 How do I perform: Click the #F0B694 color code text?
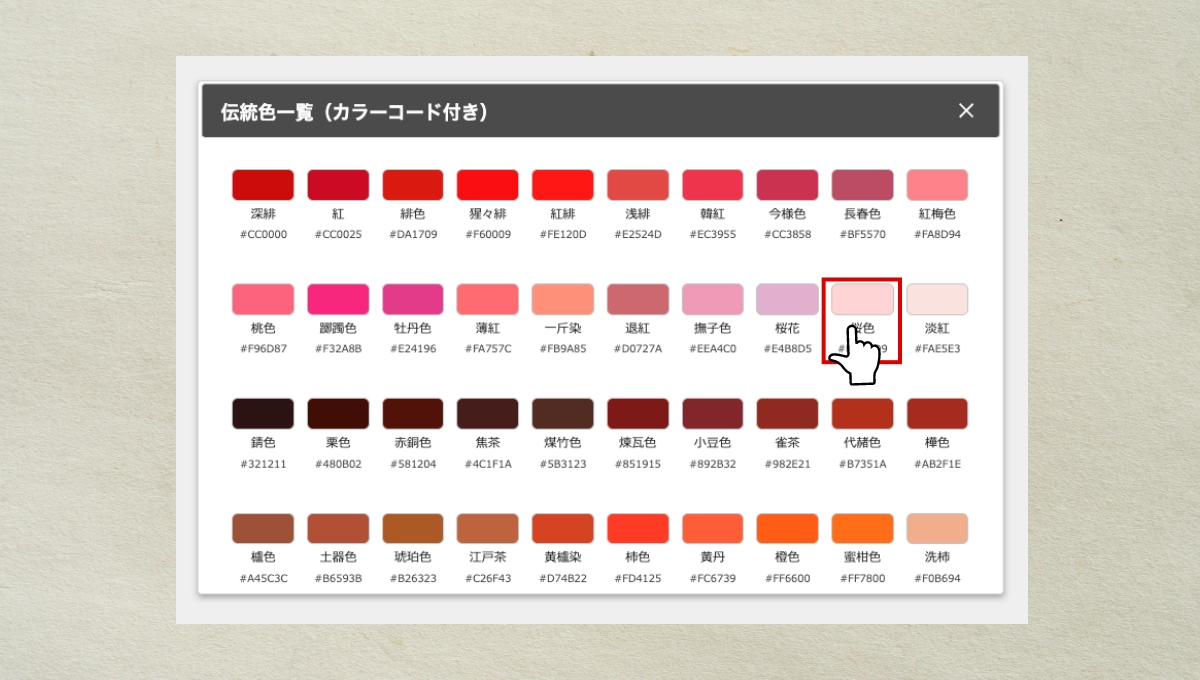click(937, 578)
